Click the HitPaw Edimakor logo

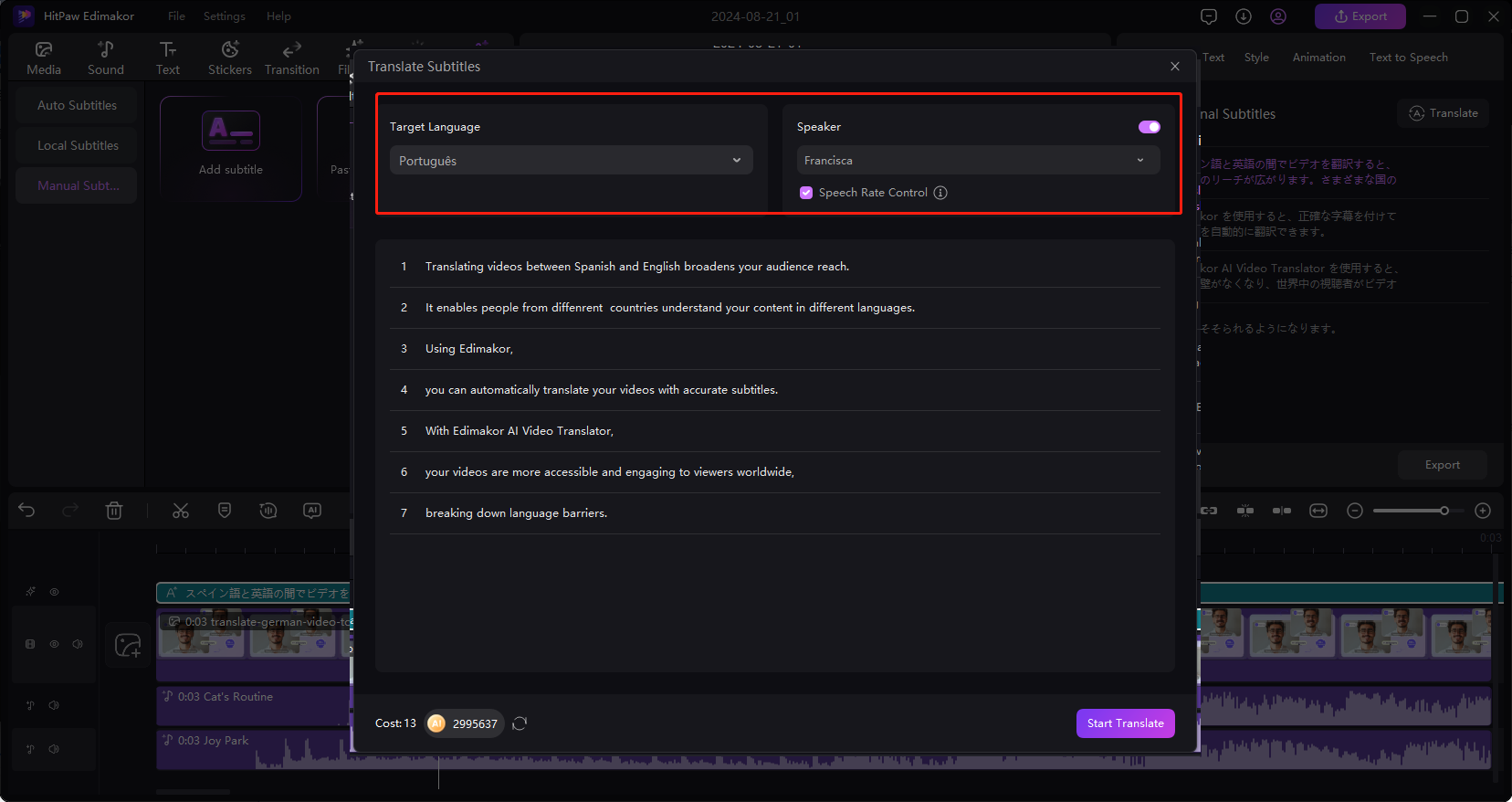click(24, 16)
